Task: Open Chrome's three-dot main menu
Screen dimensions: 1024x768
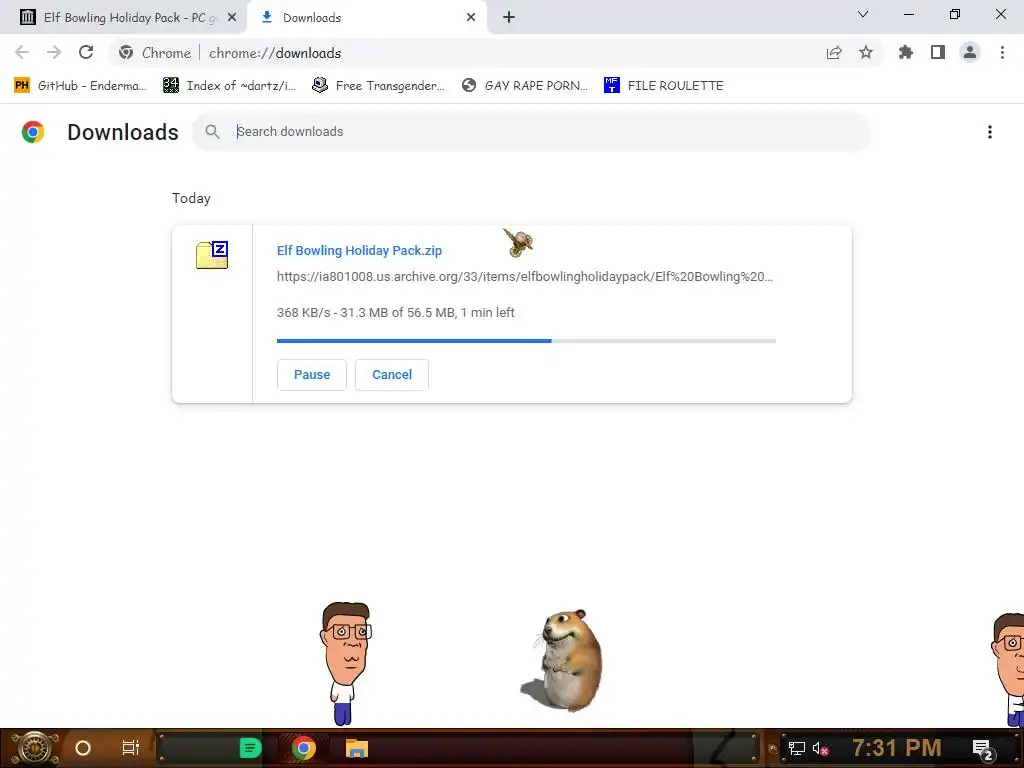Action: click(1002, 53)
